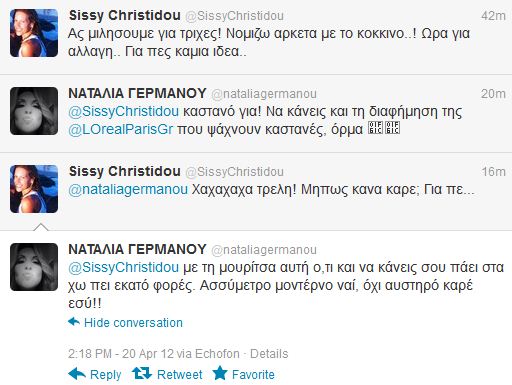512x385 pixels.
Task: Click the Favorite star icon
Action: click(x=220, y=373)
